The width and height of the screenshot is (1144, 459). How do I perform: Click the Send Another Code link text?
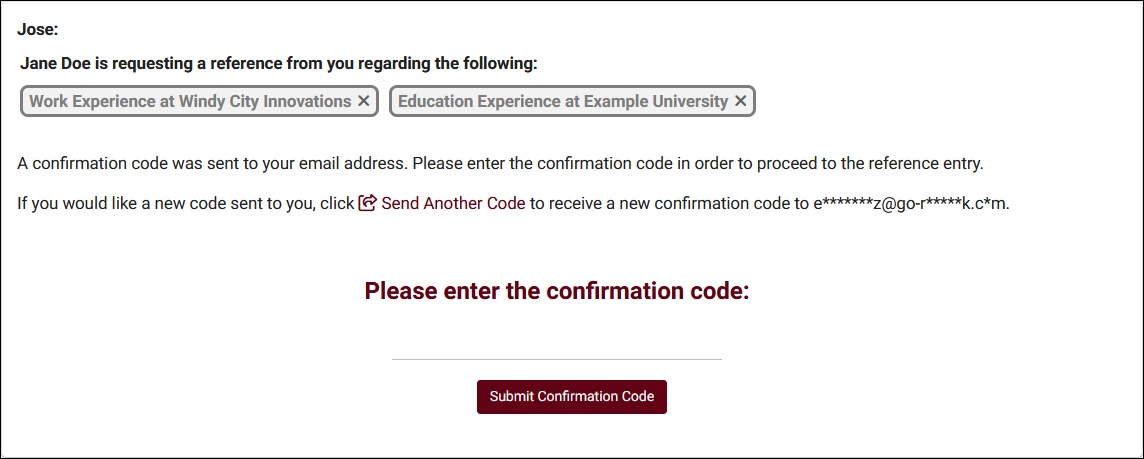(x=453, y=203)
